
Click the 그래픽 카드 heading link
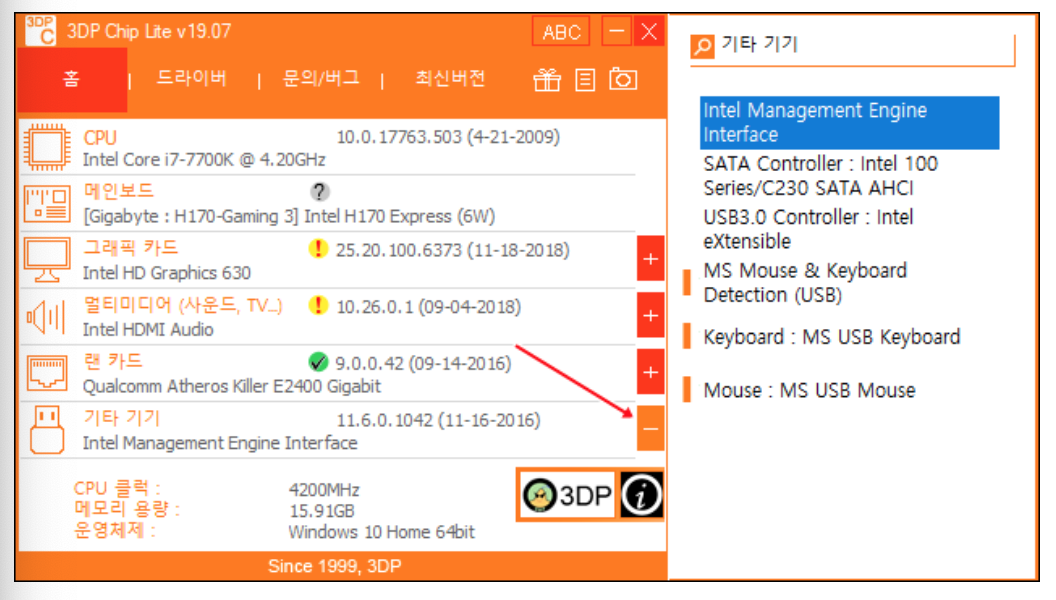click(131, 247)
